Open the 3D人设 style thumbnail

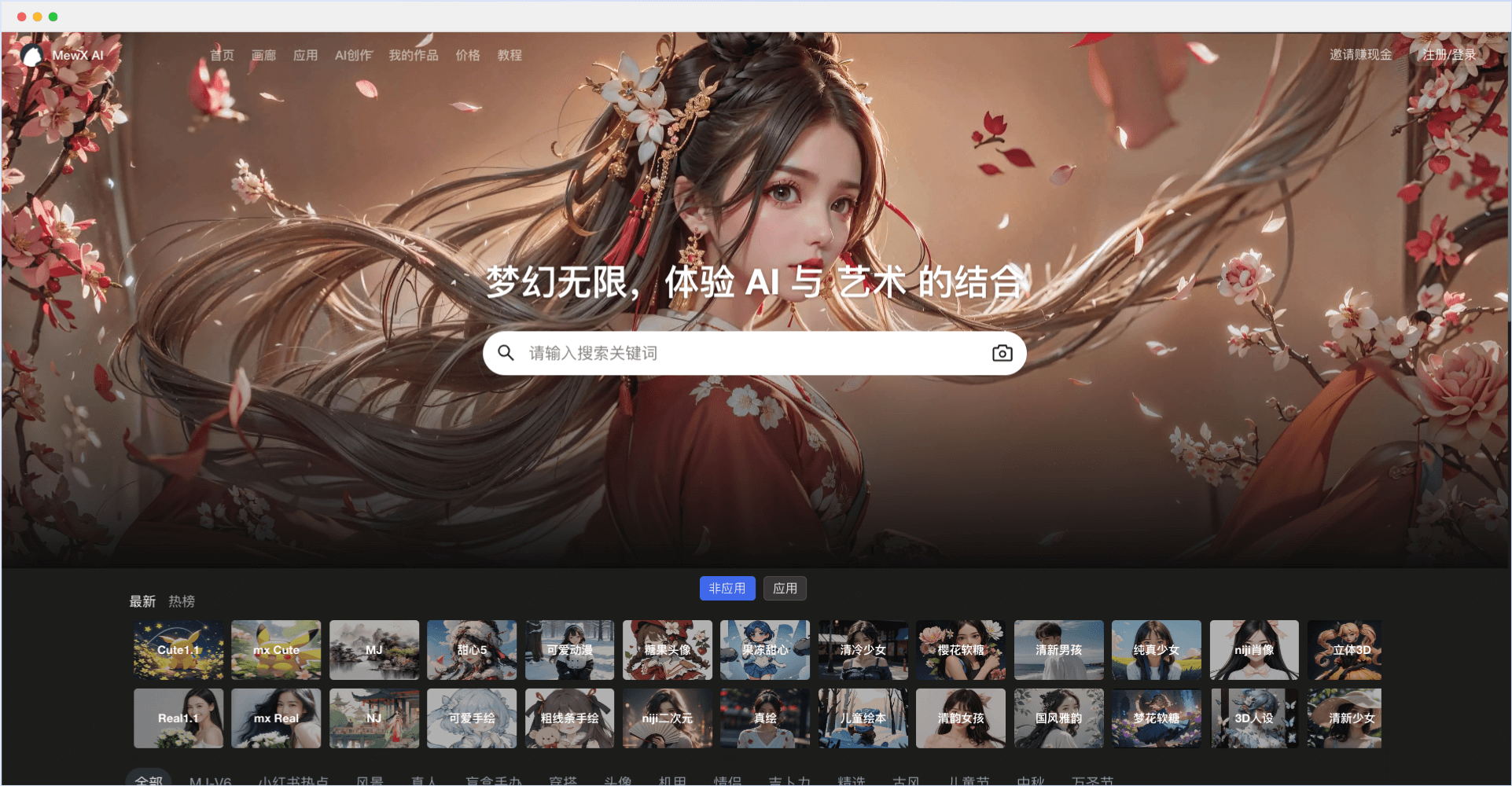(x=1254, y=718)
